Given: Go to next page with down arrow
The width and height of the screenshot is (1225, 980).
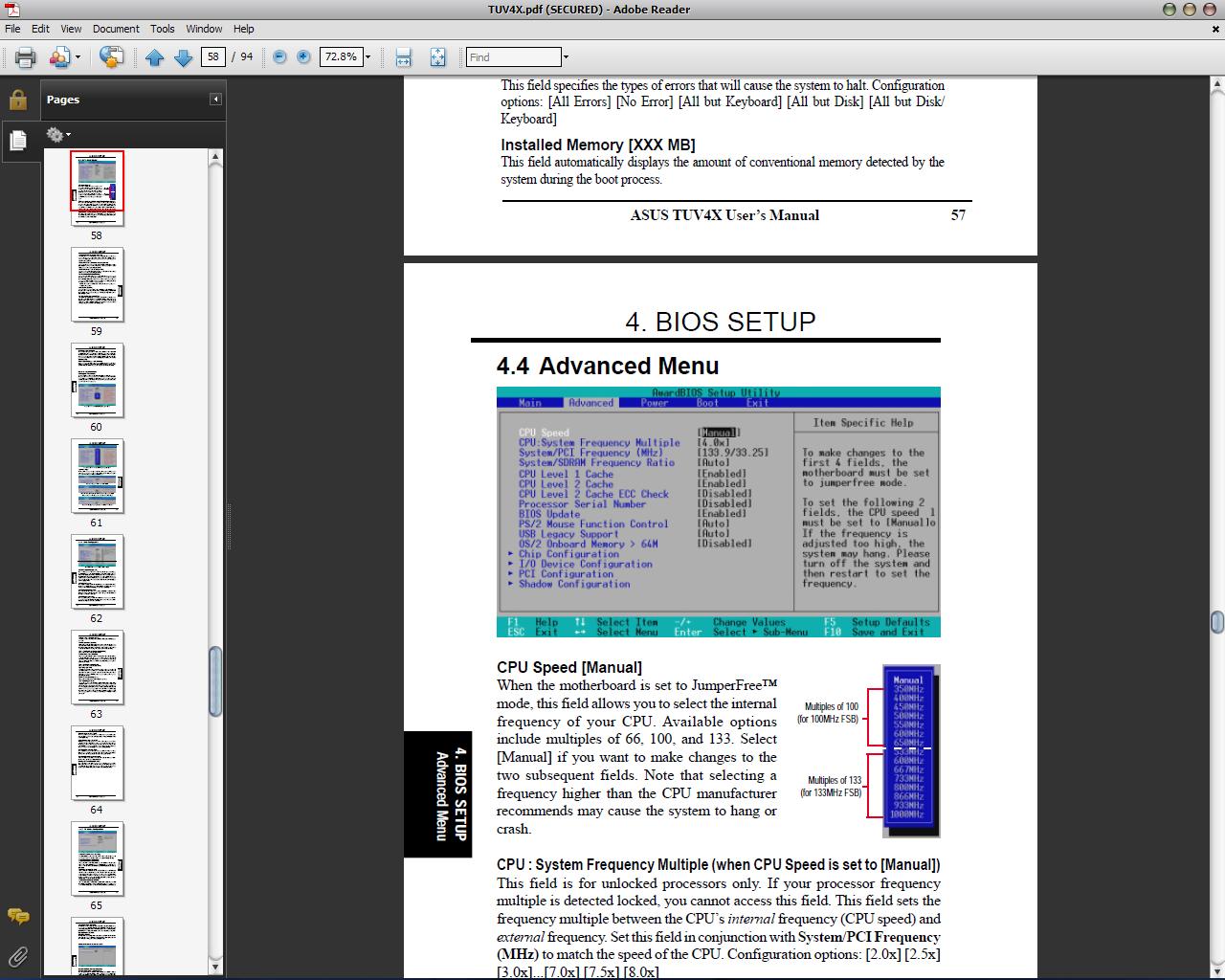Looking at the screenshot, I should tap(184, 57).
